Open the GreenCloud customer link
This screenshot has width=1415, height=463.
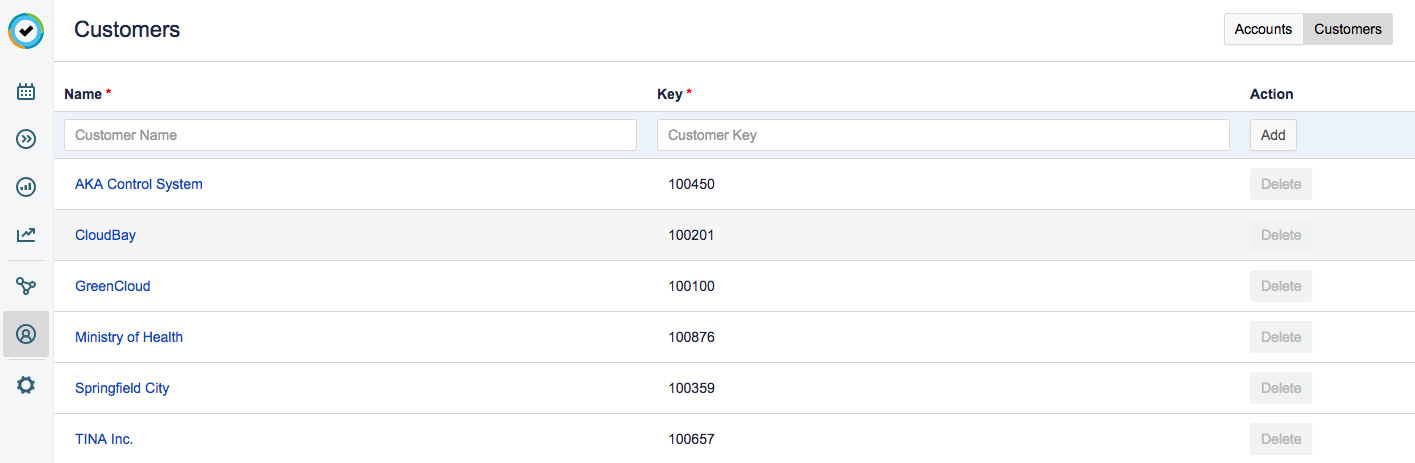(112, 286)
